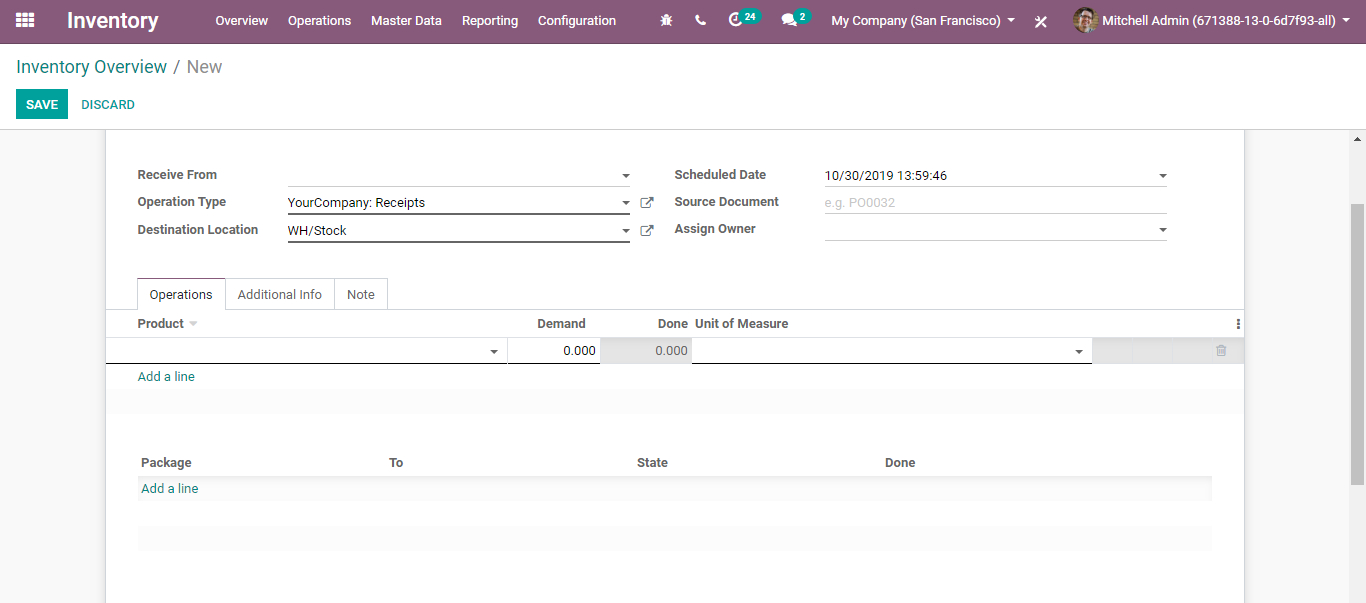Open the Configuration menu

coord(577,20)
